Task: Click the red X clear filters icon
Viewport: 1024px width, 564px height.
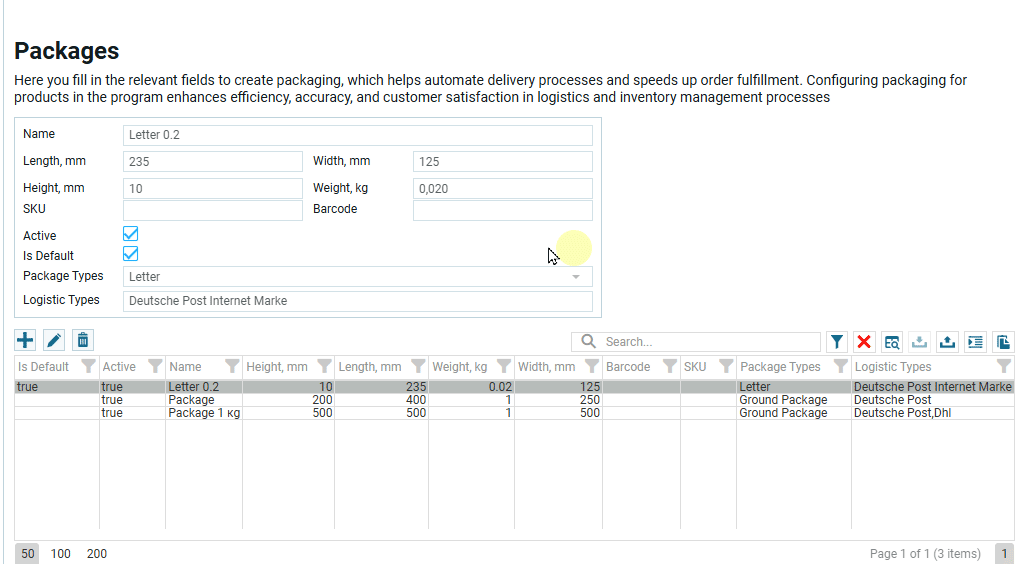Action: [x=864, y=342]
